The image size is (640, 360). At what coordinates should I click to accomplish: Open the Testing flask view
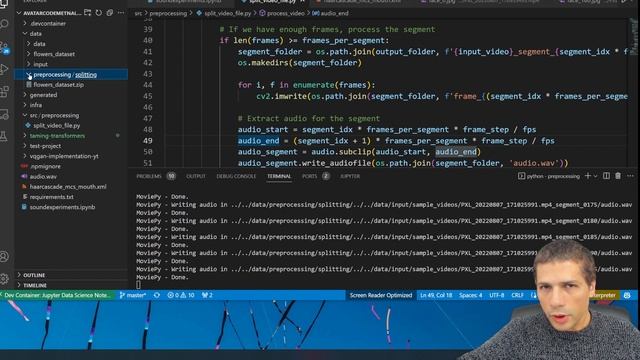[4, 137]
